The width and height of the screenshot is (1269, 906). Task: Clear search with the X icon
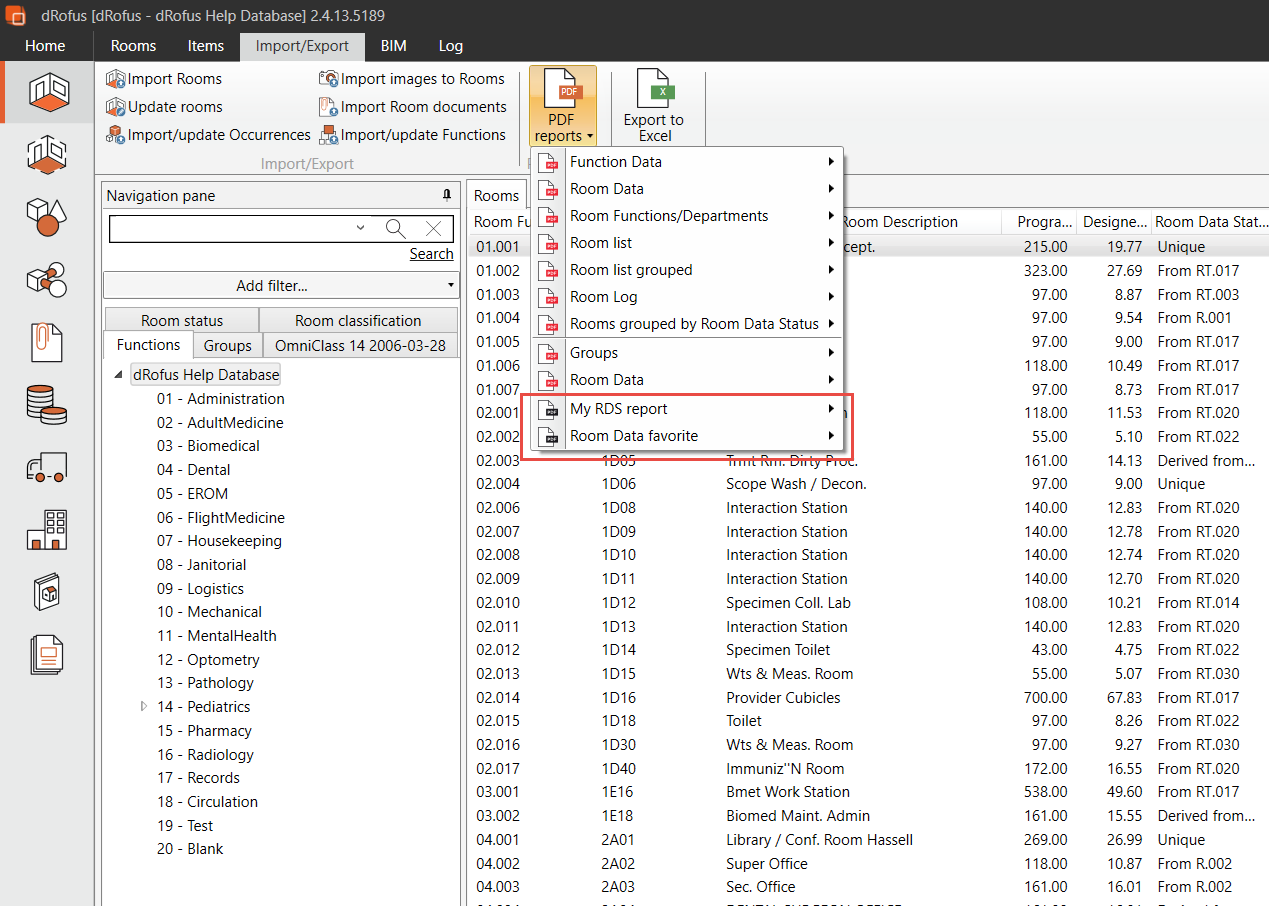click(433, 229)
